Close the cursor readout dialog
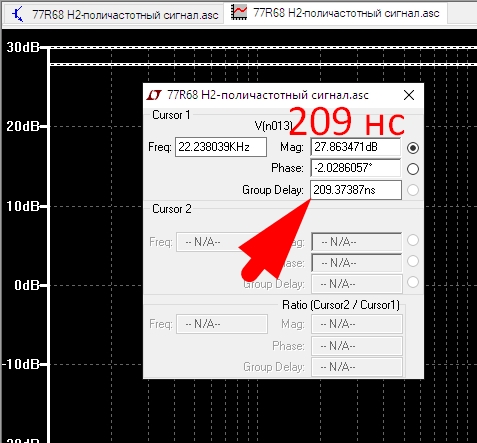Image resolution: width=477 pixels, height=443 pixels. tap(409, 95)
